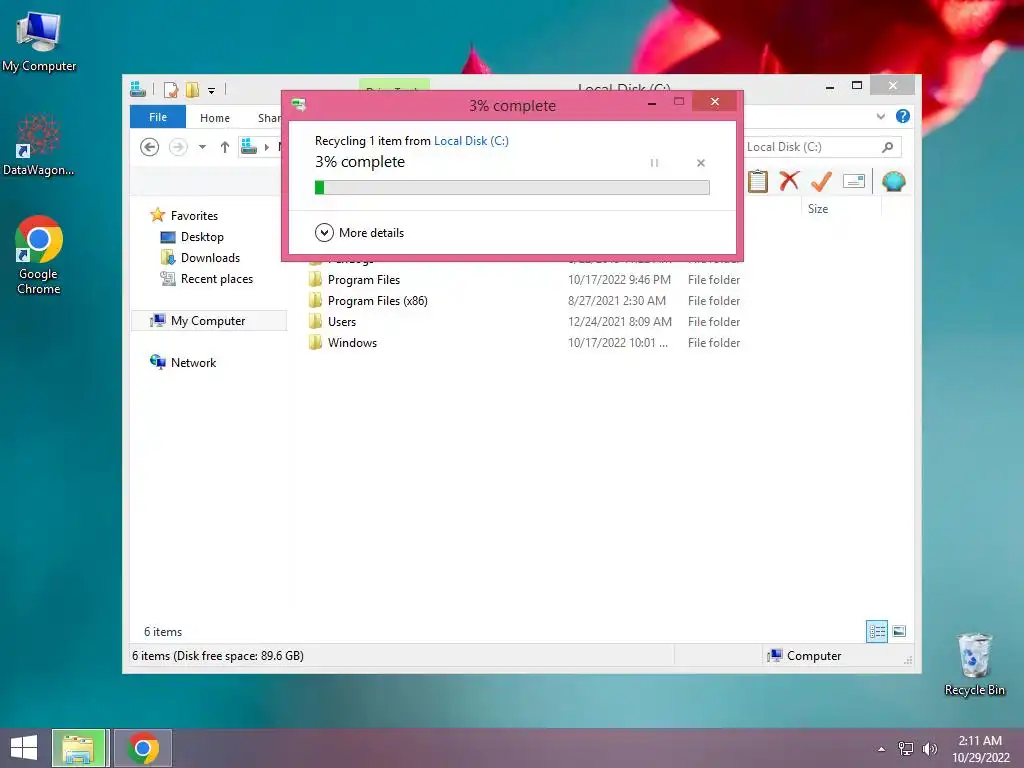Open the Recycle Bin on the desktop
Image resolution: width=1024 pixels, height=768 pixels.
point(974,664)
